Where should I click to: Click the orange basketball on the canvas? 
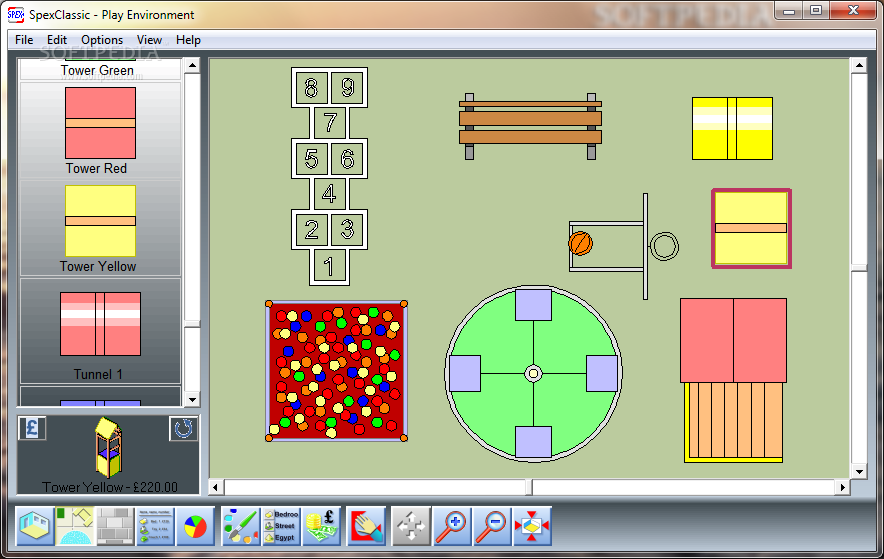[x=580, y=243]
